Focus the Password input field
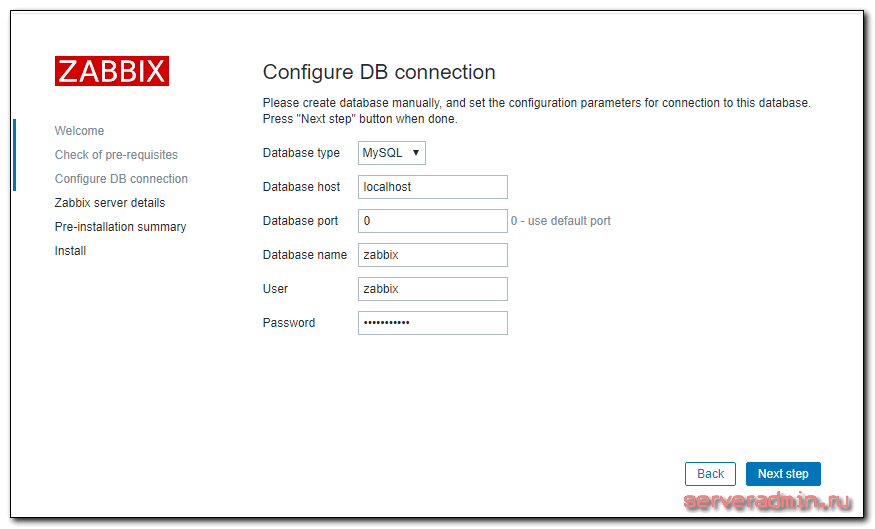 click(432, 323)
